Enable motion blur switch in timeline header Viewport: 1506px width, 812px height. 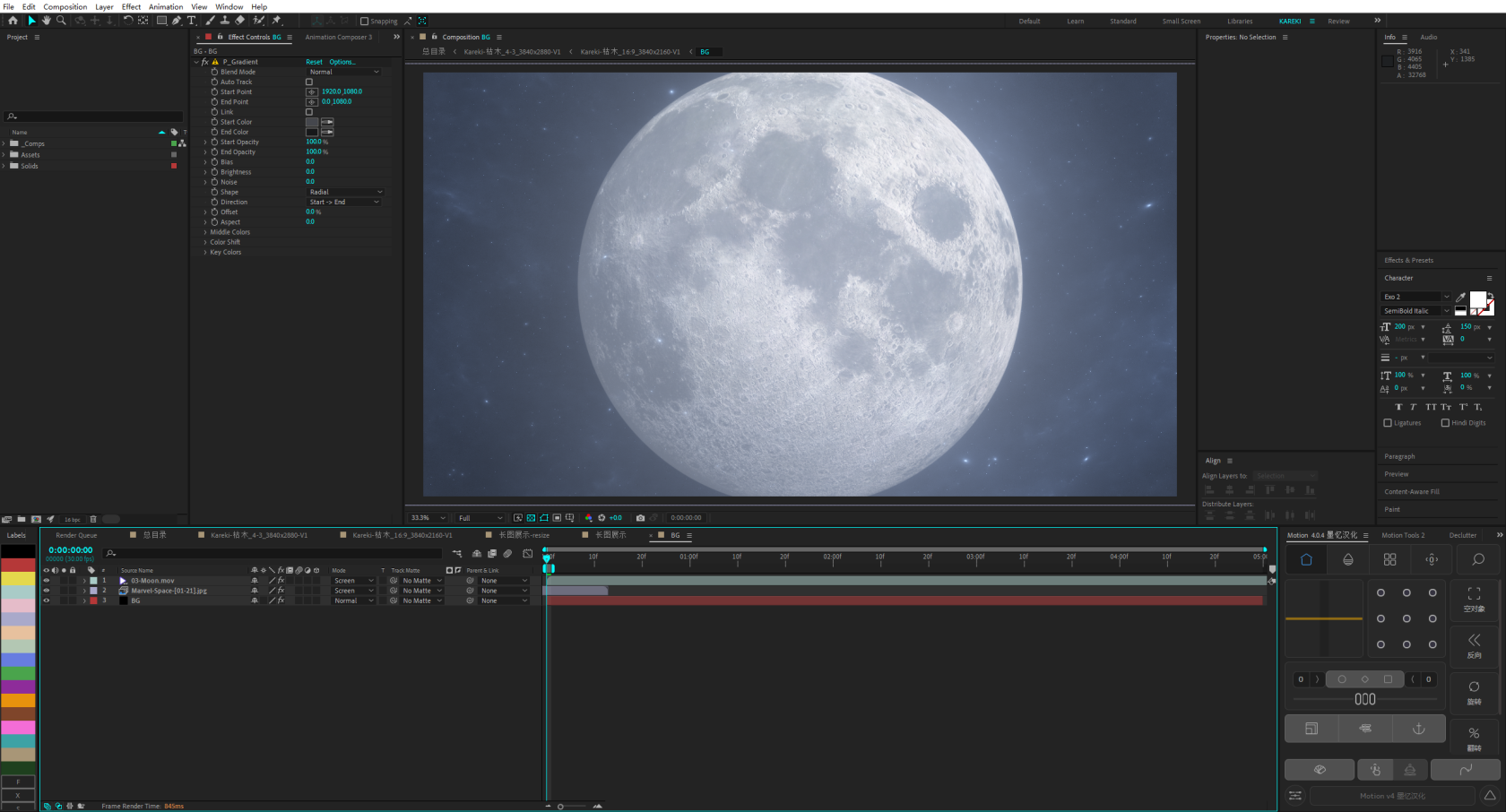(x=507, y=554)
